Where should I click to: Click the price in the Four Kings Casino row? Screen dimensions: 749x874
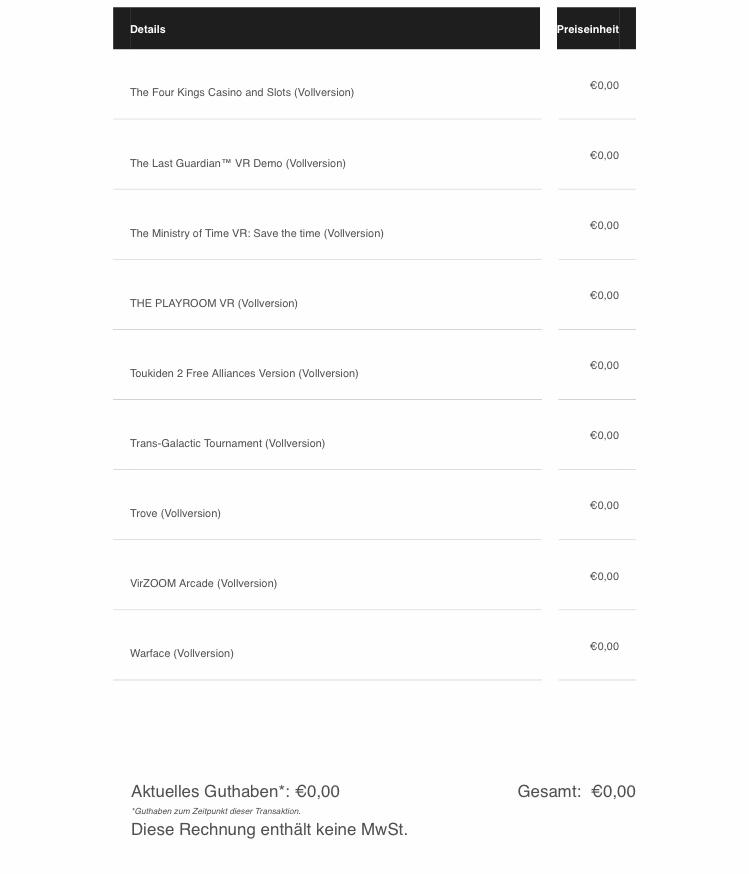[x=604, y=85]
